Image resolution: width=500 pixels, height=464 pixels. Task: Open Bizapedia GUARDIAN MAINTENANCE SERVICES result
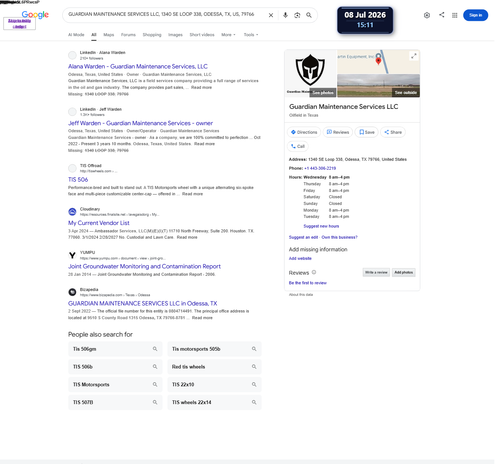(x=143, y=303)
